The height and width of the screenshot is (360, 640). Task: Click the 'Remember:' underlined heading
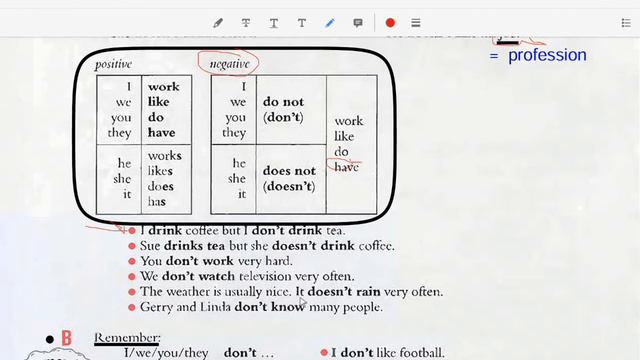tap(127, 338)
